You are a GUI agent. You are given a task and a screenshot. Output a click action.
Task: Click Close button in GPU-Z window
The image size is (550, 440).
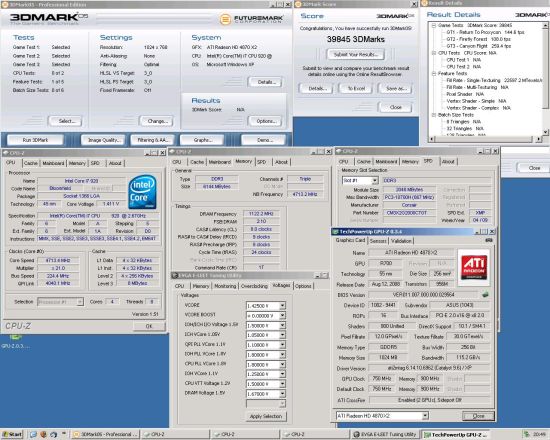click(478, 416)
